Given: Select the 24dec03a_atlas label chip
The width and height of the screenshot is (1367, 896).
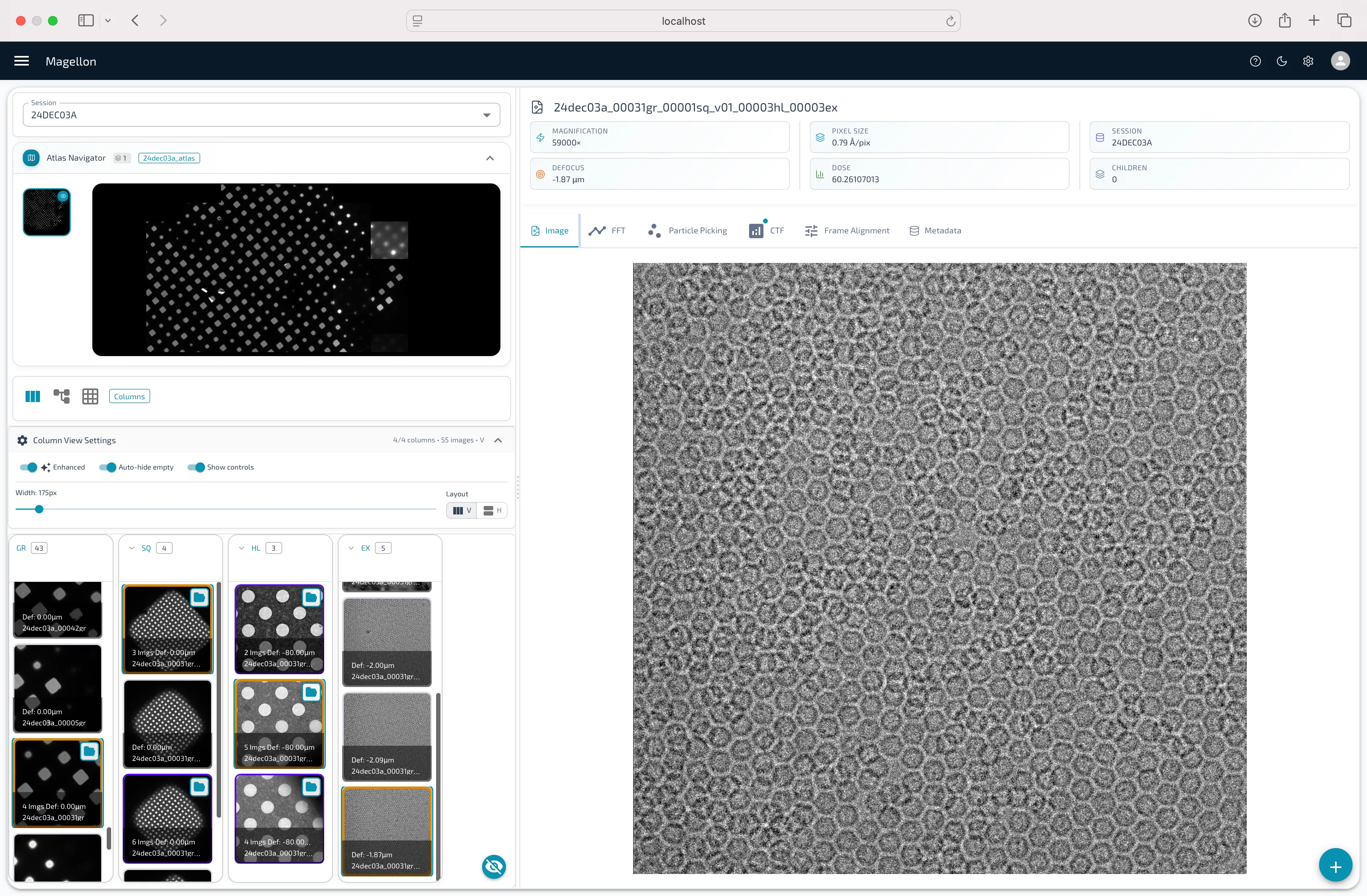Looking at the screenshot, I should [169, 157].
